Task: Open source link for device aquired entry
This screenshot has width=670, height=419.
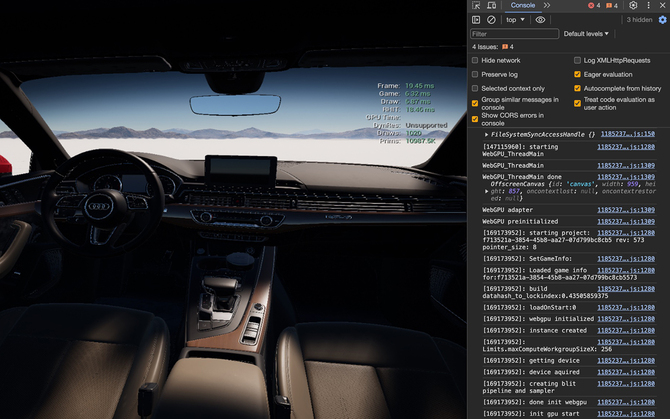Action: click(626, 372)
